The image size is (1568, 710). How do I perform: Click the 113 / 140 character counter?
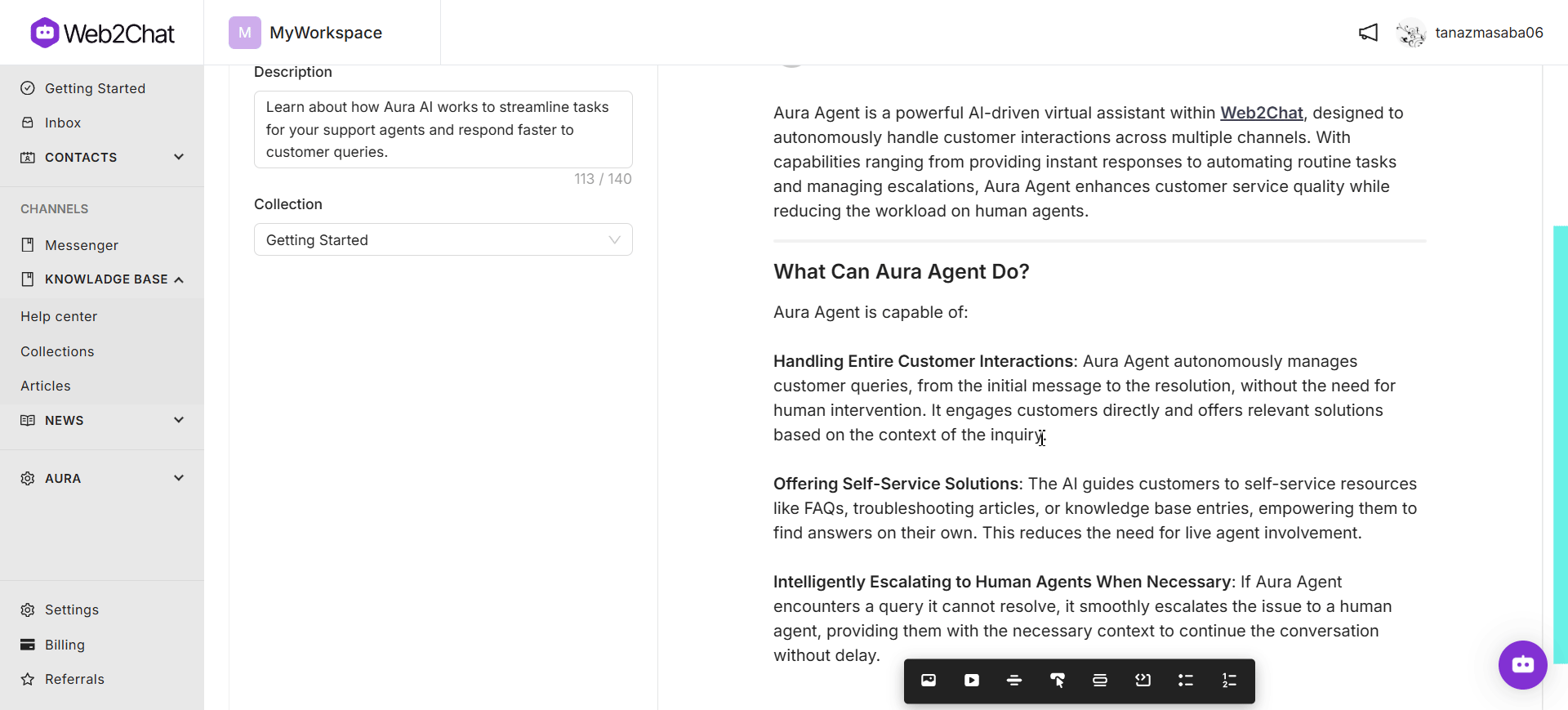603,179
